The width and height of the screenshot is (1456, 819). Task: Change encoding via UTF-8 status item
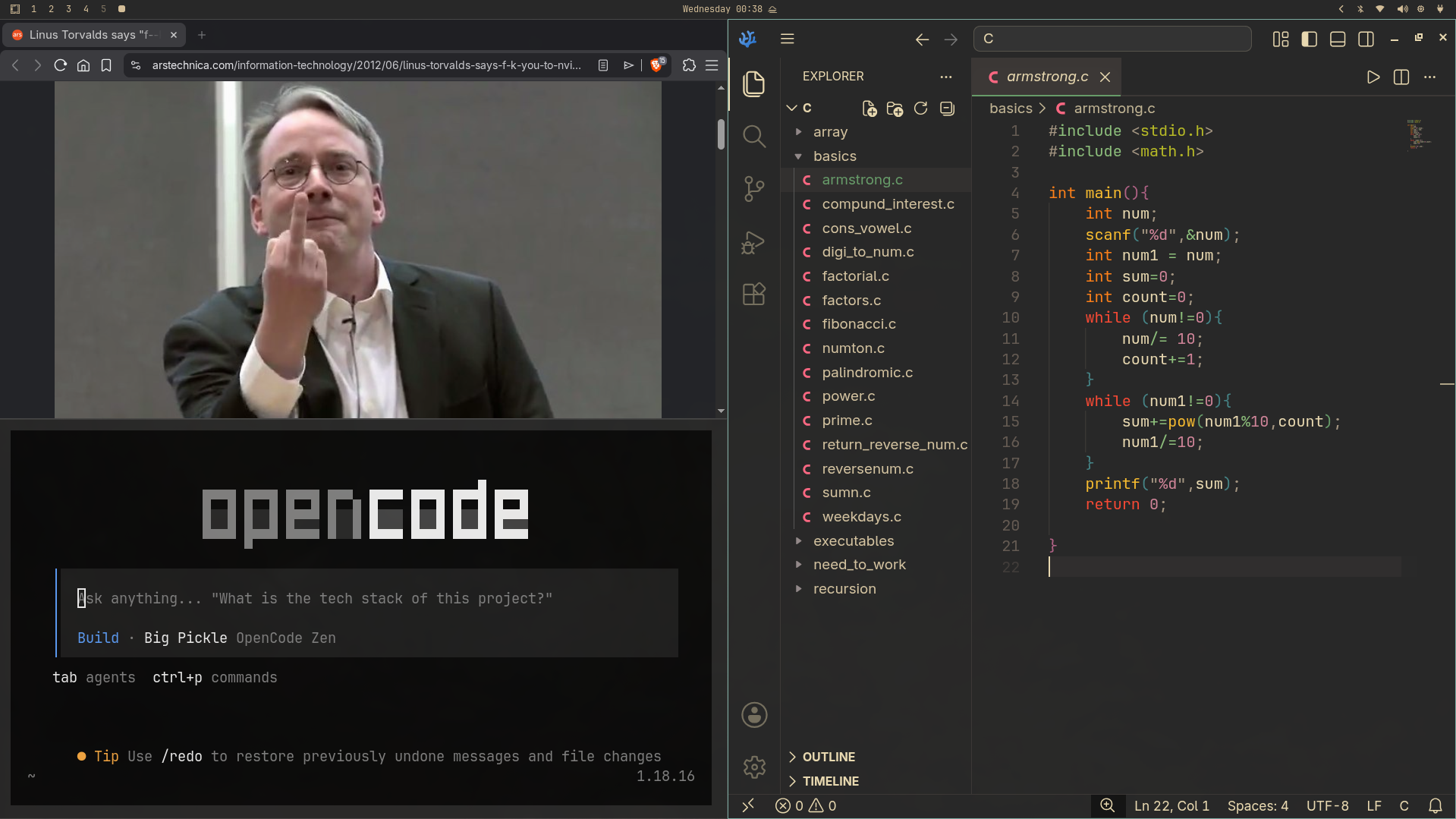coord(1327,806)
